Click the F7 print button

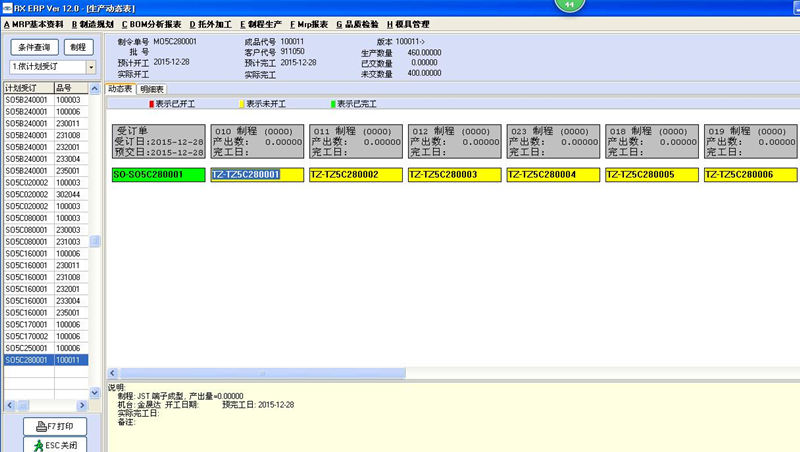click(x=55, y=426)
